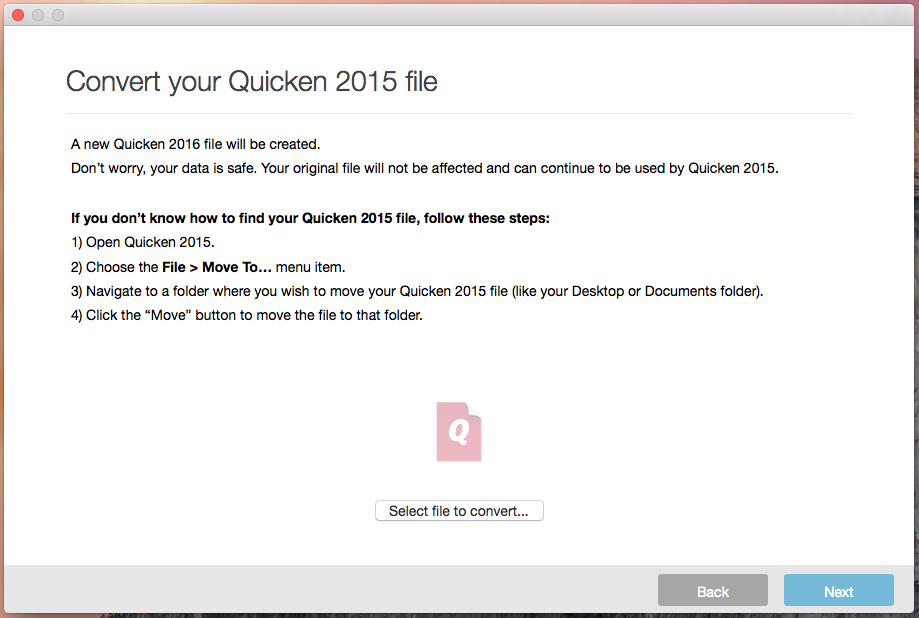919x618 pixels.
Task: Click the empty window title bar
Action: pyautogui.click(x=460, y=15)
